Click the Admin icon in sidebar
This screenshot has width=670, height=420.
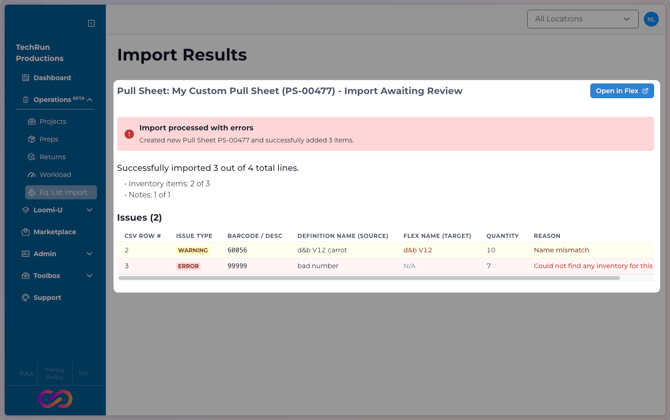pyautogui.click(x=26, y=254)
